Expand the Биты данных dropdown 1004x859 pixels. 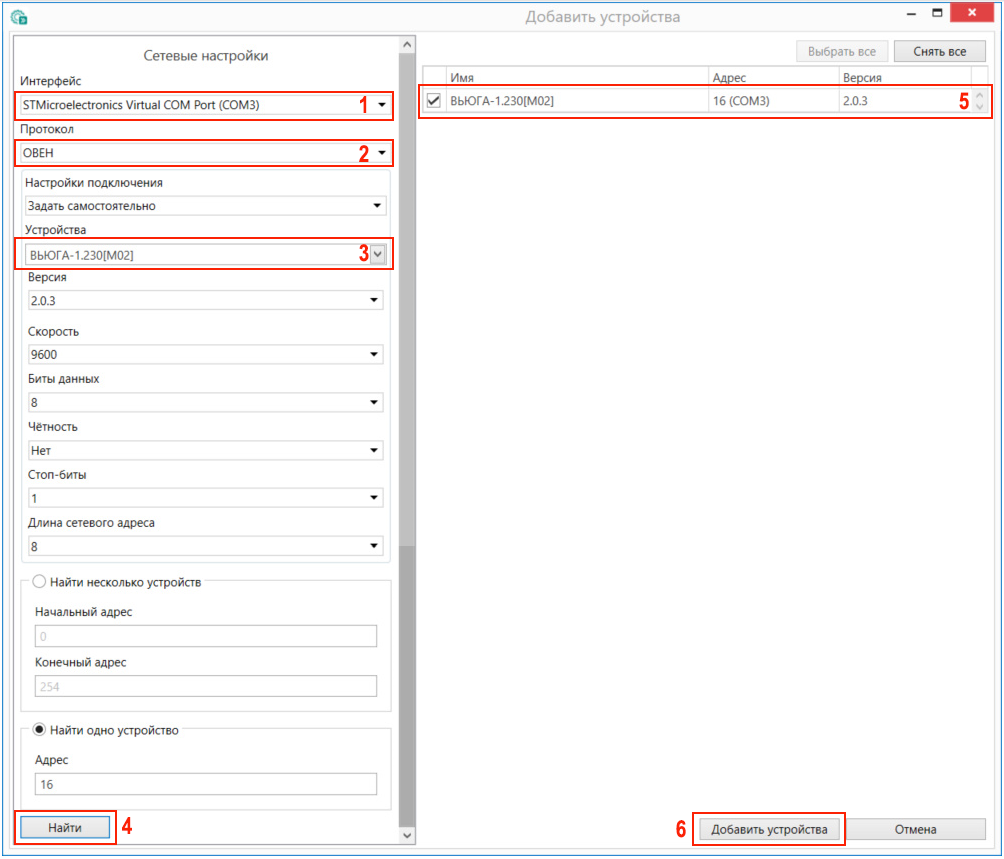coord(205,402)
